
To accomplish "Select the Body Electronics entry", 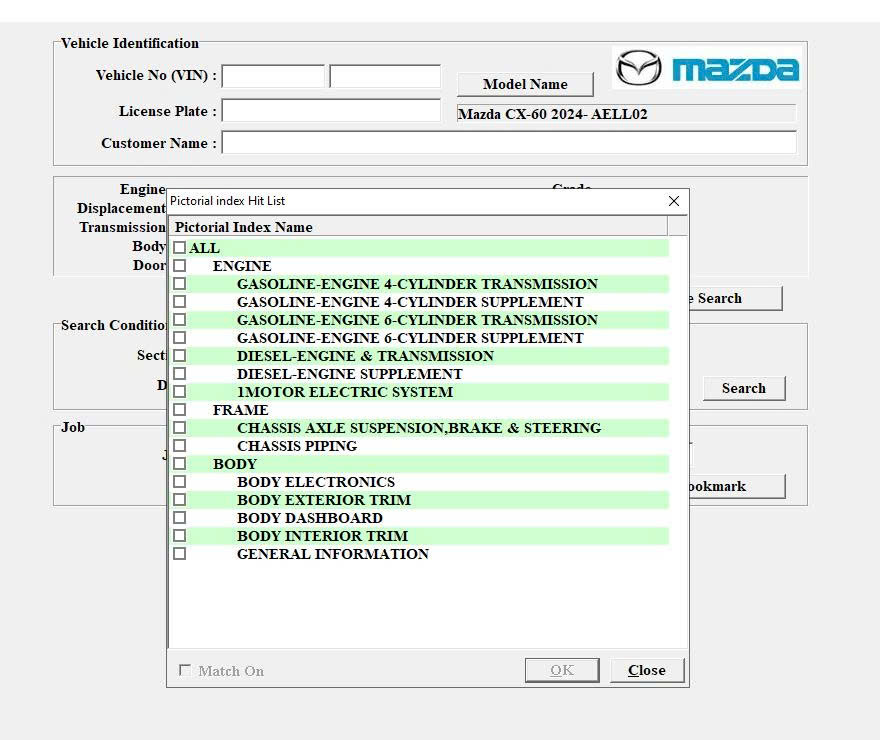I will tap(316, 482).
